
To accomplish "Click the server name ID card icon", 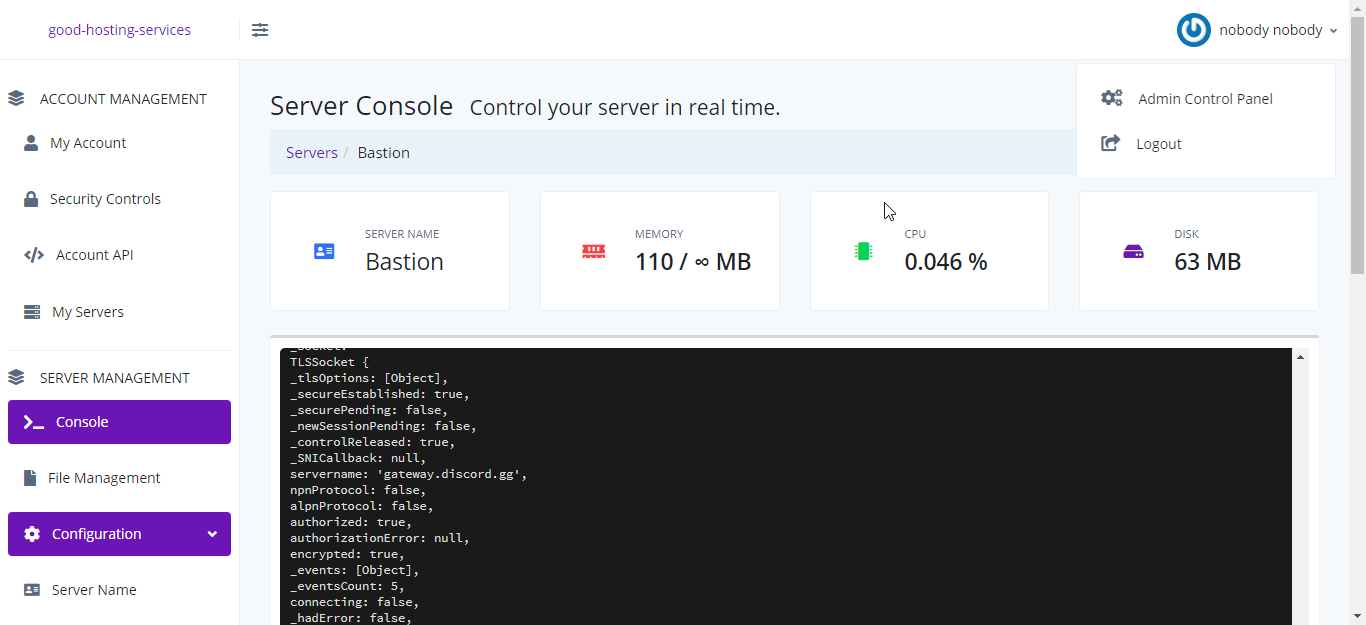I will point(324,251).
